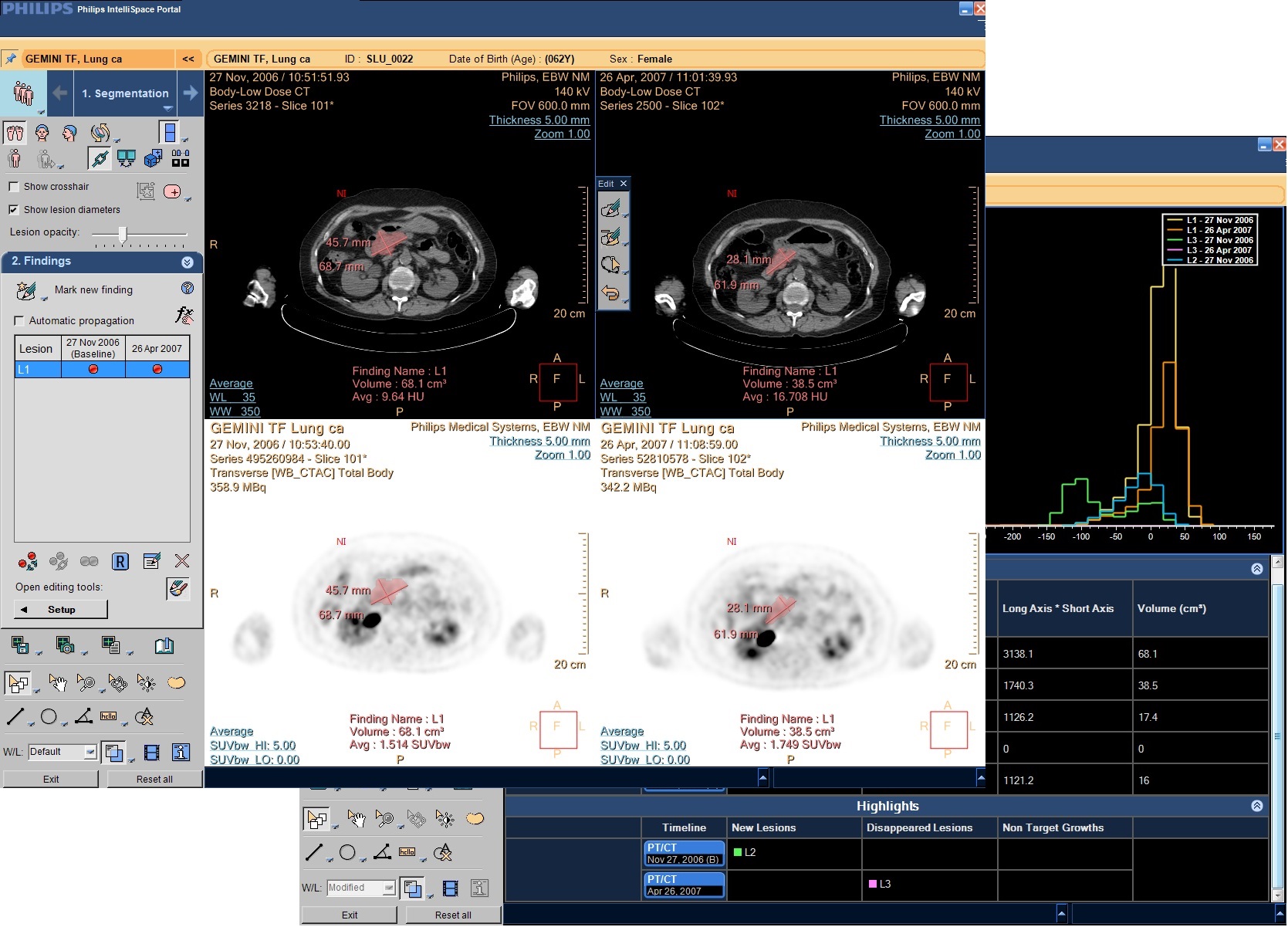Click the edit finding note icon
This screenshot has height=927, width=1288.
pos(152,561)
